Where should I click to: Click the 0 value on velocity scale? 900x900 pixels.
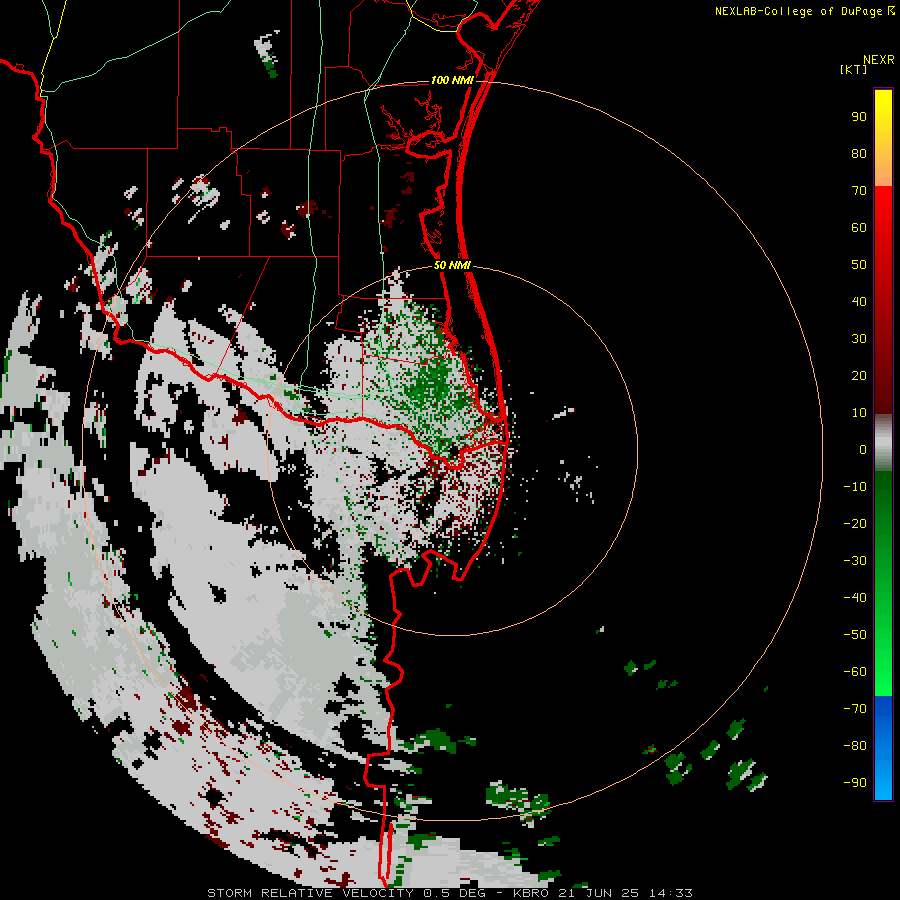click(863, 450)
